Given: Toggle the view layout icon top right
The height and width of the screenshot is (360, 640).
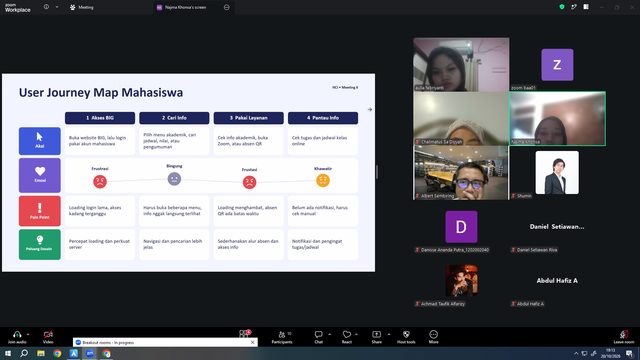Looking at the screenshot, I should 586,7.
